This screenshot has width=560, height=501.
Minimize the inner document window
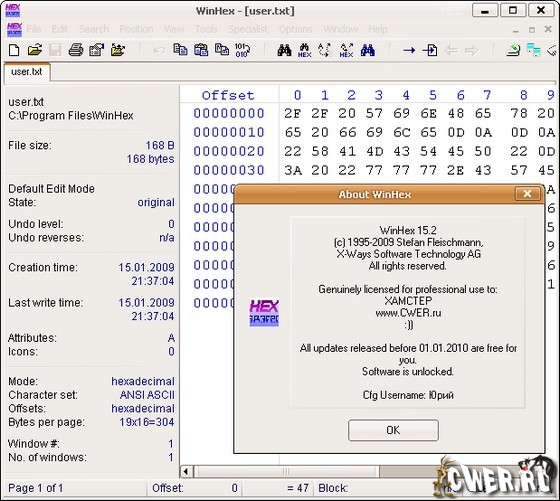tap(515, 30)
